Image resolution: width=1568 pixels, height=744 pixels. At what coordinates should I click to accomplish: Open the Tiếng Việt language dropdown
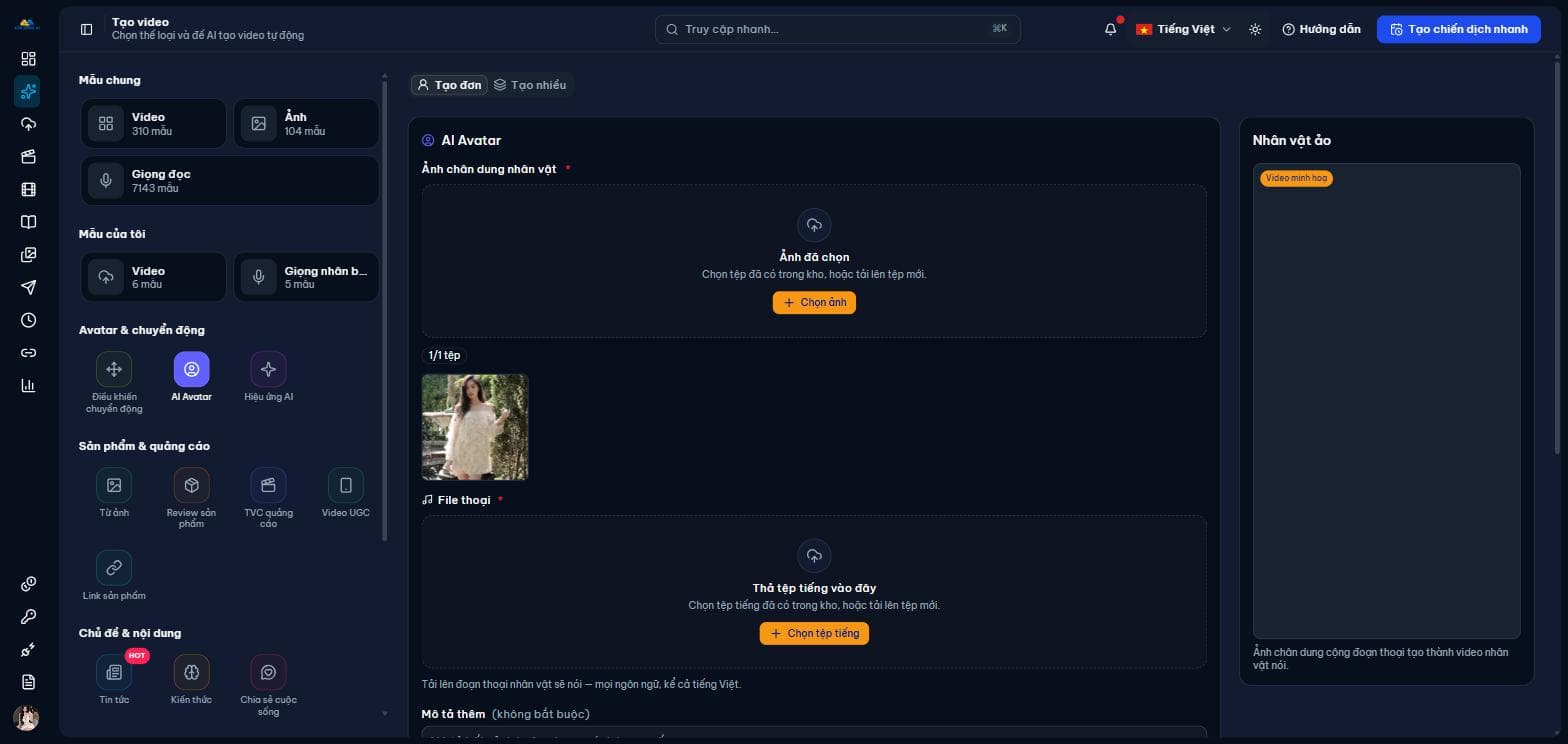click(x=1183, y=29)
